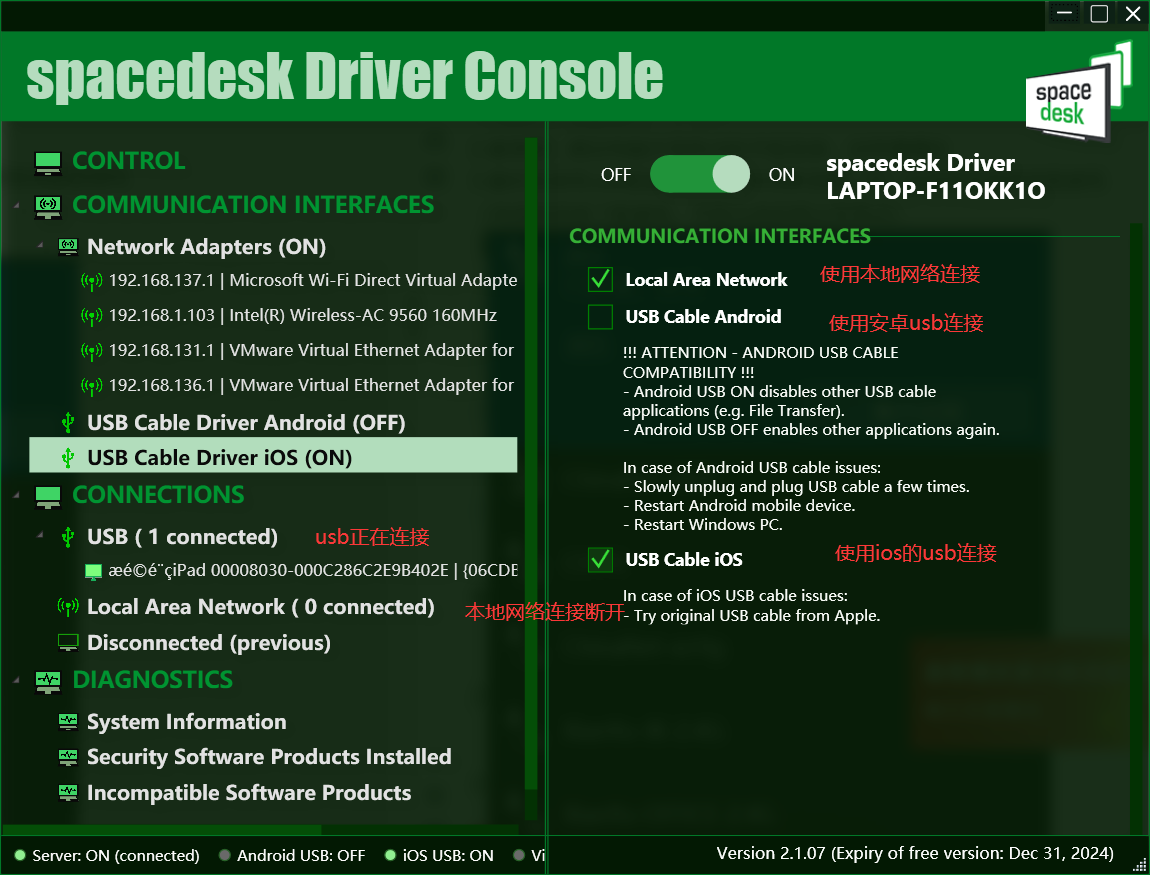The image size is (1150, 875).
Task: Select Network Adapters (ON) item
Action: click(206, 247)
